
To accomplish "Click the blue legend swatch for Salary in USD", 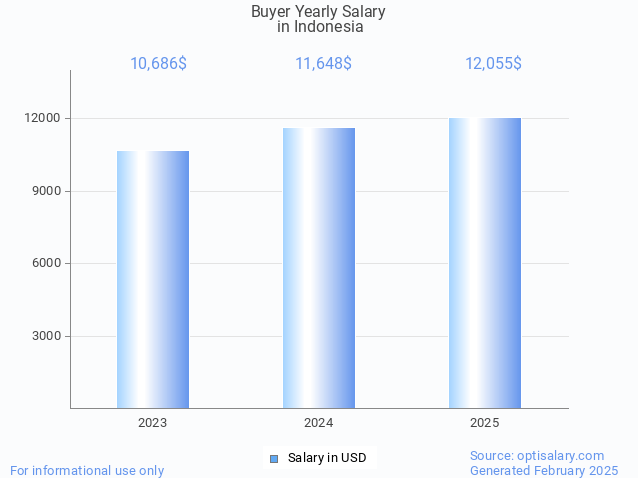I will pyautogui.click(x=273, y=458).
